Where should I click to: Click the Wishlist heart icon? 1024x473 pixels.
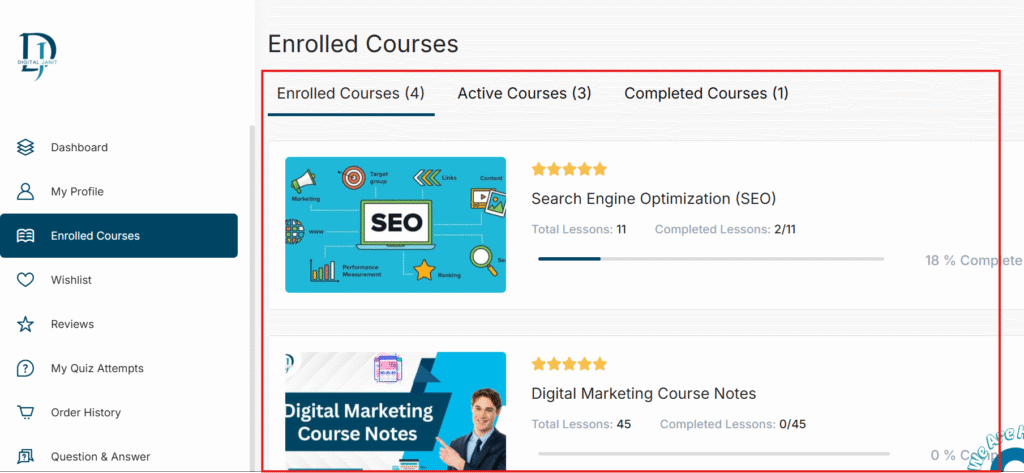(26, 280)
